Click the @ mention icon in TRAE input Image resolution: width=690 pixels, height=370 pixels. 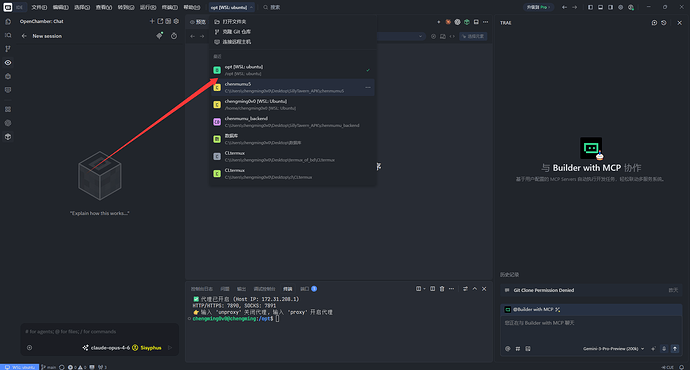coord(508,348)
